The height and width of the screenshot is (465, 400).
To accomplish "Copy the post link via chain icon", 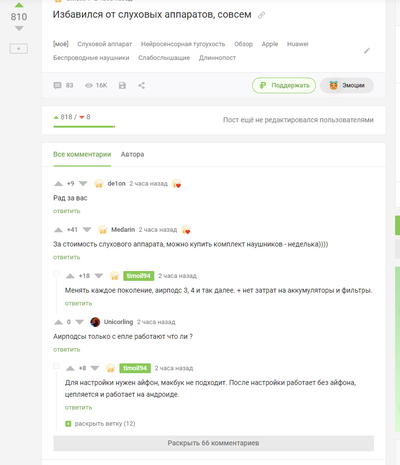I will (262, 15).
